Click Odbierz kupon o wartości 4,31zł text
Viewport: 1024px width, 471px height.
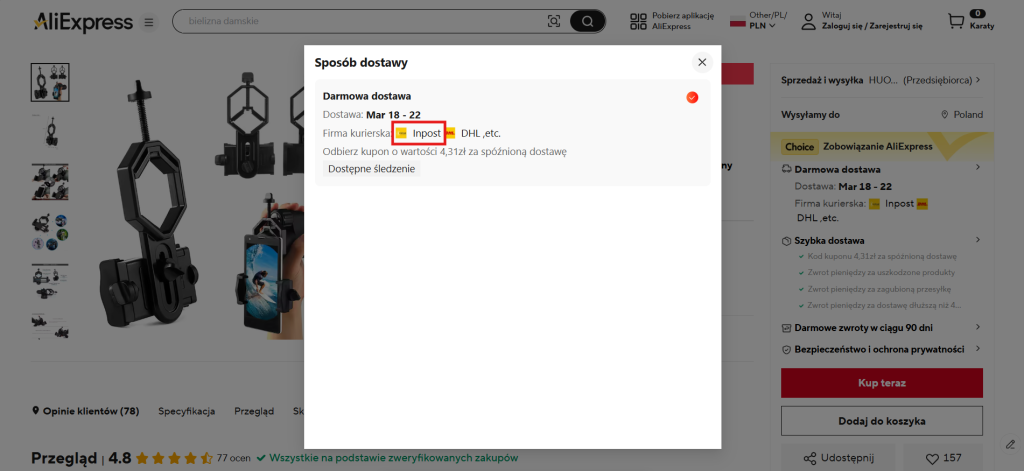445,152
